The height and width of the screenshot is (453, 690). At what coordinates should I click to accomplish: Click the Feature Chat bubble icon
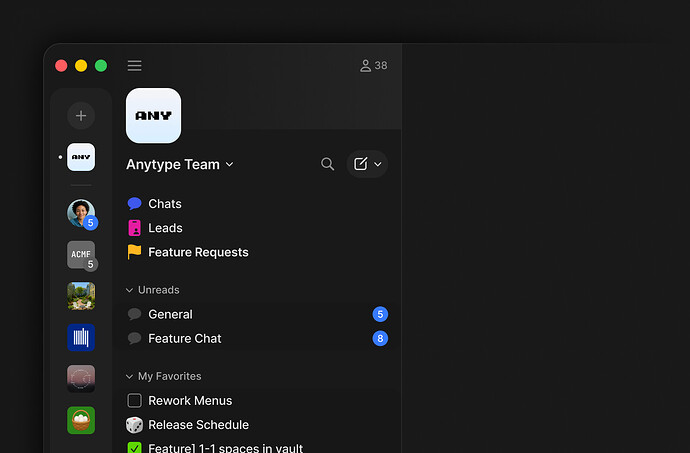tap(134, 338)
